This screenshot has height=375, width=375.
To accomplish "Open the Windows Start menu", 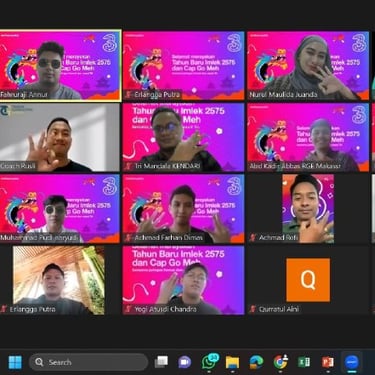I will pos(15,362).
